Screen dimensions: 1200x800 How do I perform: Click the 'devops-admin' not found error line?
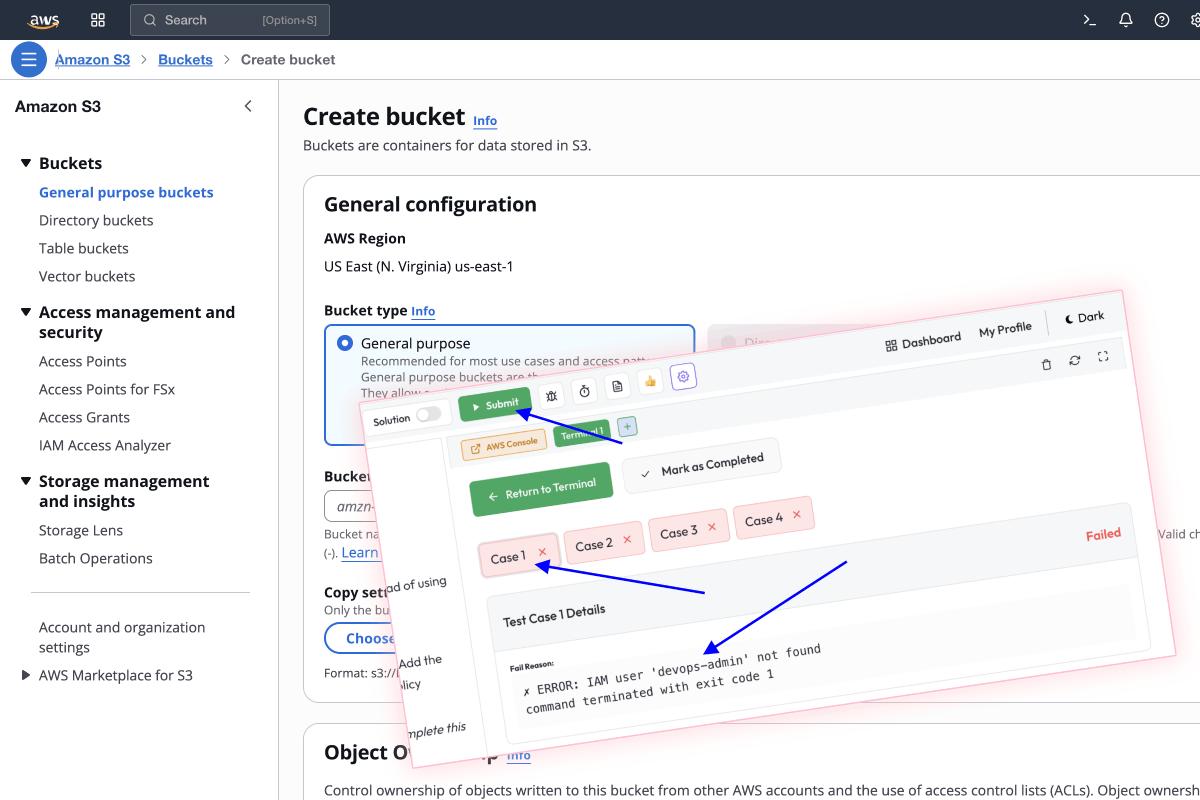point(671,670)
